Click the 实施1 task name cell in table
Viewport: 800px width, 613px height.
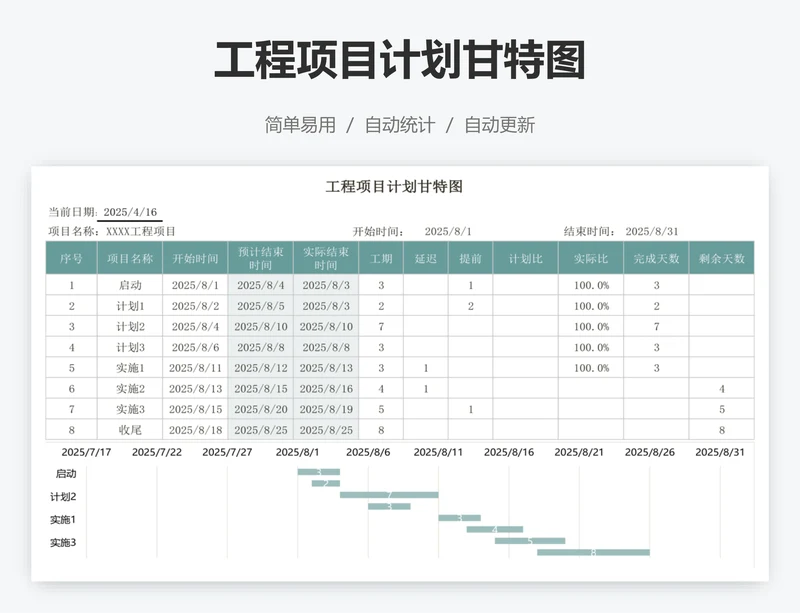coord(130,368)
